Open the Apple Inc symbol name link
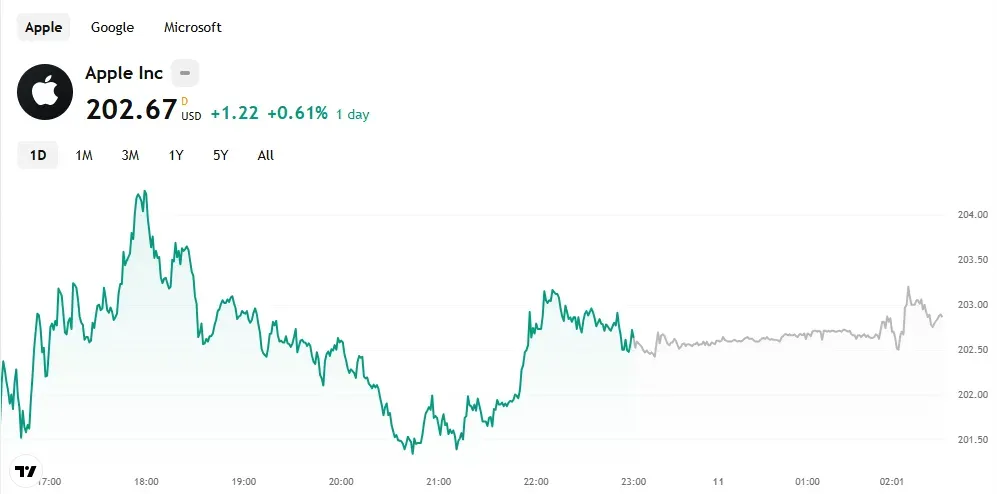The image size is (997, 494). (124, 73)
